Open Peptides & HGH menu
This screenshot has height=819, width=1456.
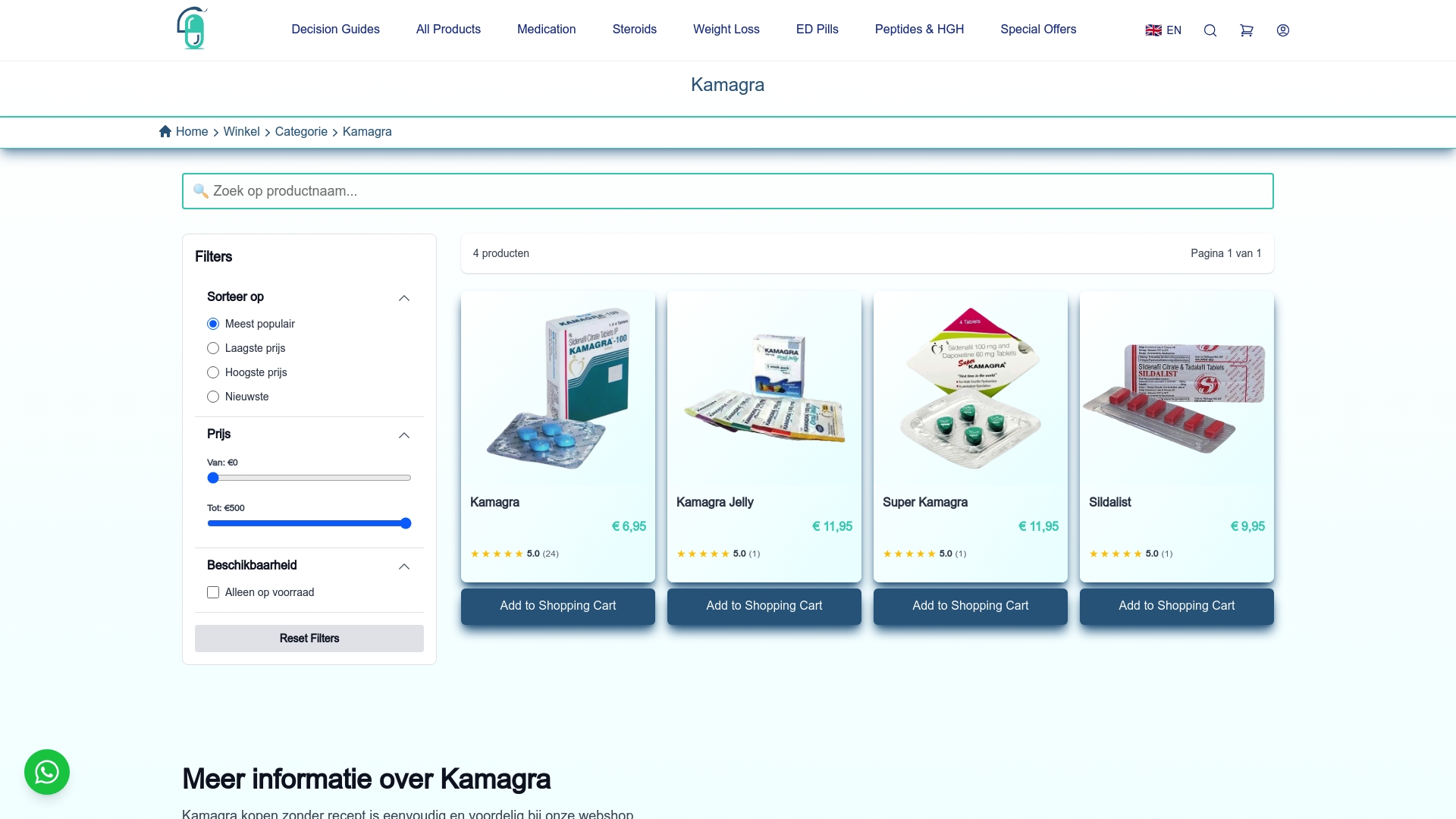[919, 29]
